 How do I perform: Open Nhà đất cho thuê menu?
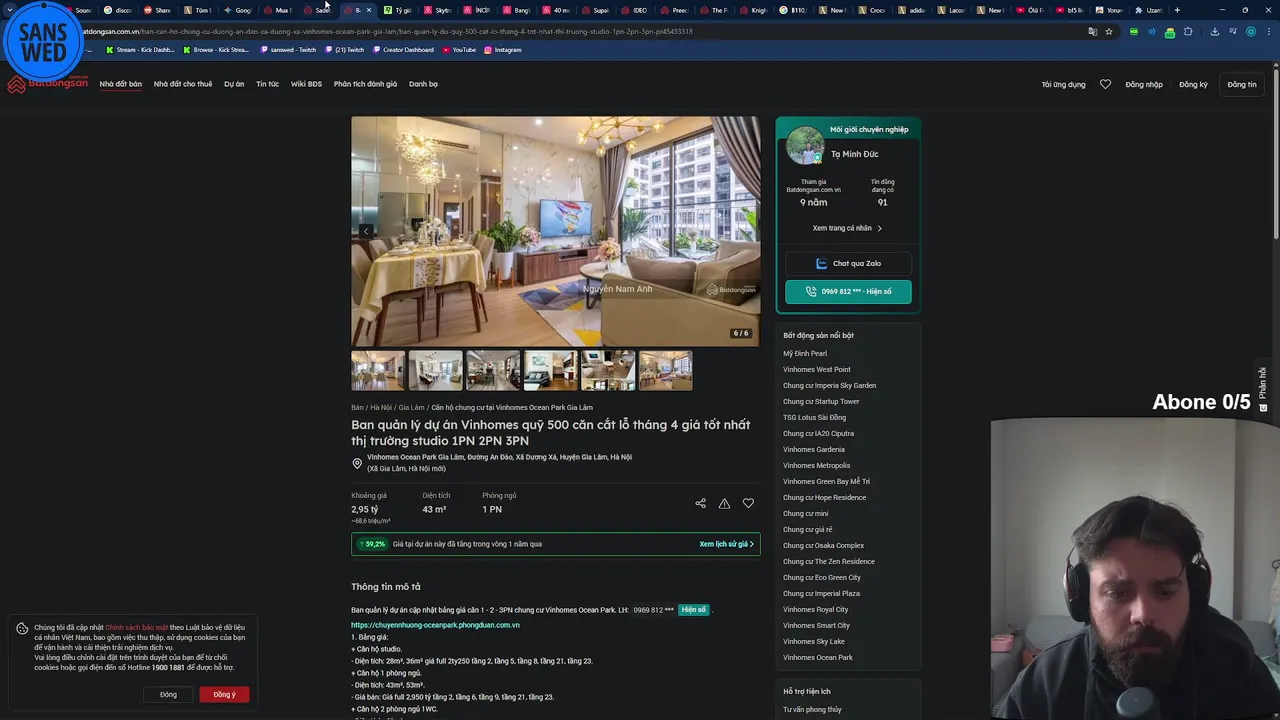(x=183, y=84)
